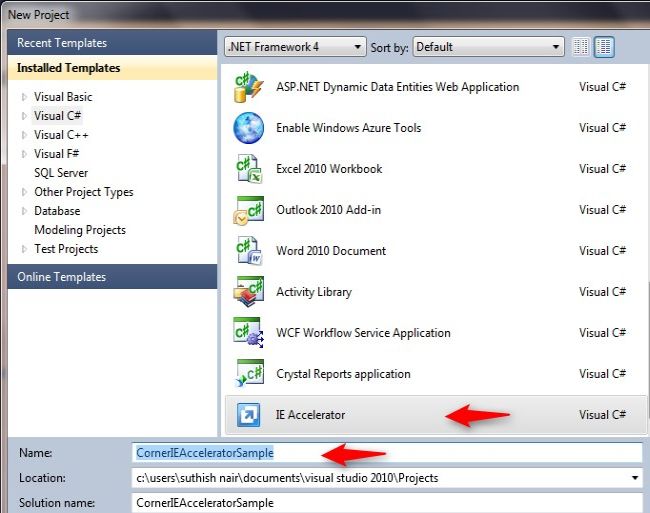Choose the Outlook 2010 Add-in template
The image size is (650, 513).
[x=328, y=210]
